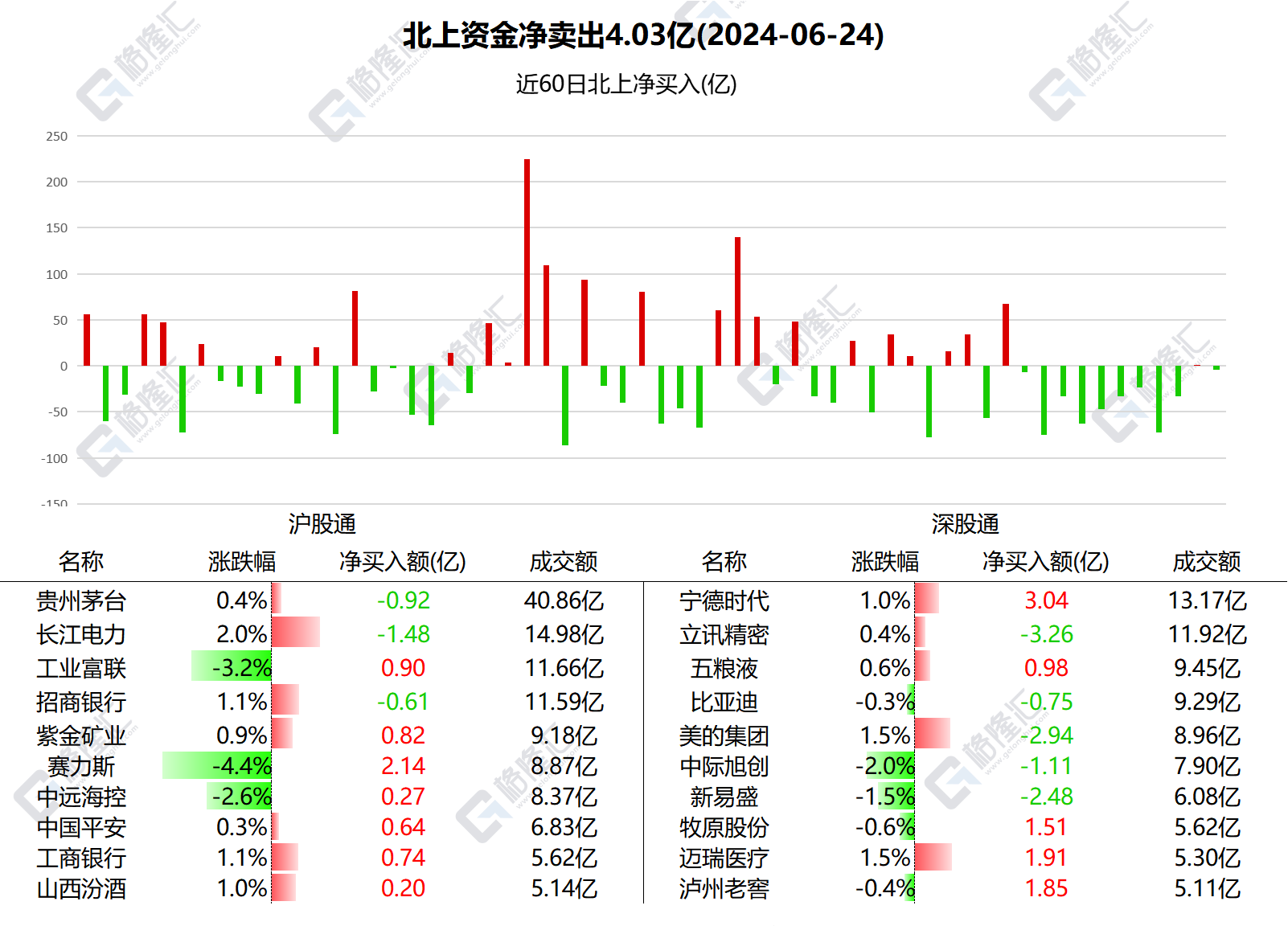The height and width of the screenshot is (926, 1288).
Task: Select stock name 迈瑞医疗
Action: [724, 858]
